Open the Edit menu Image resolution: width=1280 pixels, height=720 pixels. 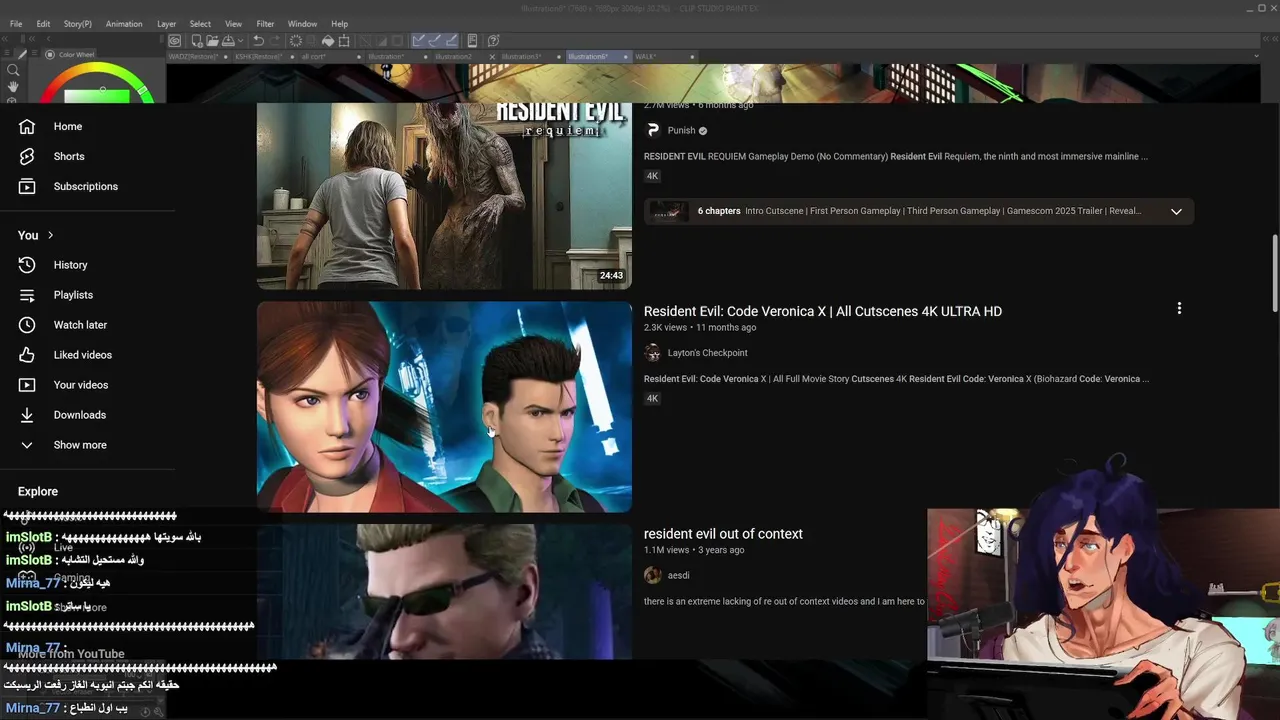coord(43,24)
